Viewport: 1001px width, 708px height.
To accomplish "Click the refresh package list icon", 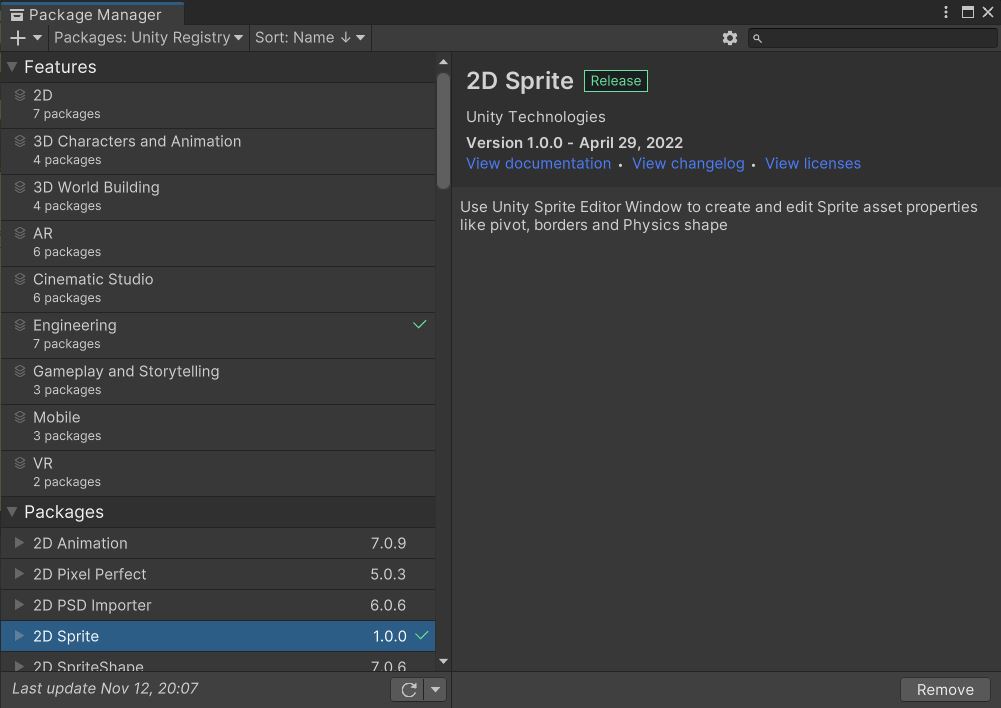I will click(x=409, y=689).
